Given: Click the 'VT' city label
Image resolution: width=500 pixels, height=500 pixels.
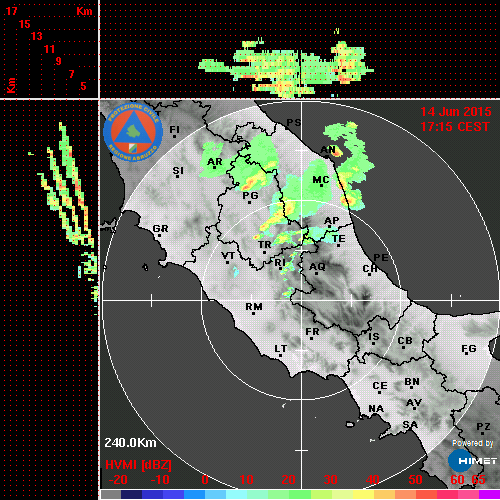Looking at the screenshot, I should click(x=228, y=256).
